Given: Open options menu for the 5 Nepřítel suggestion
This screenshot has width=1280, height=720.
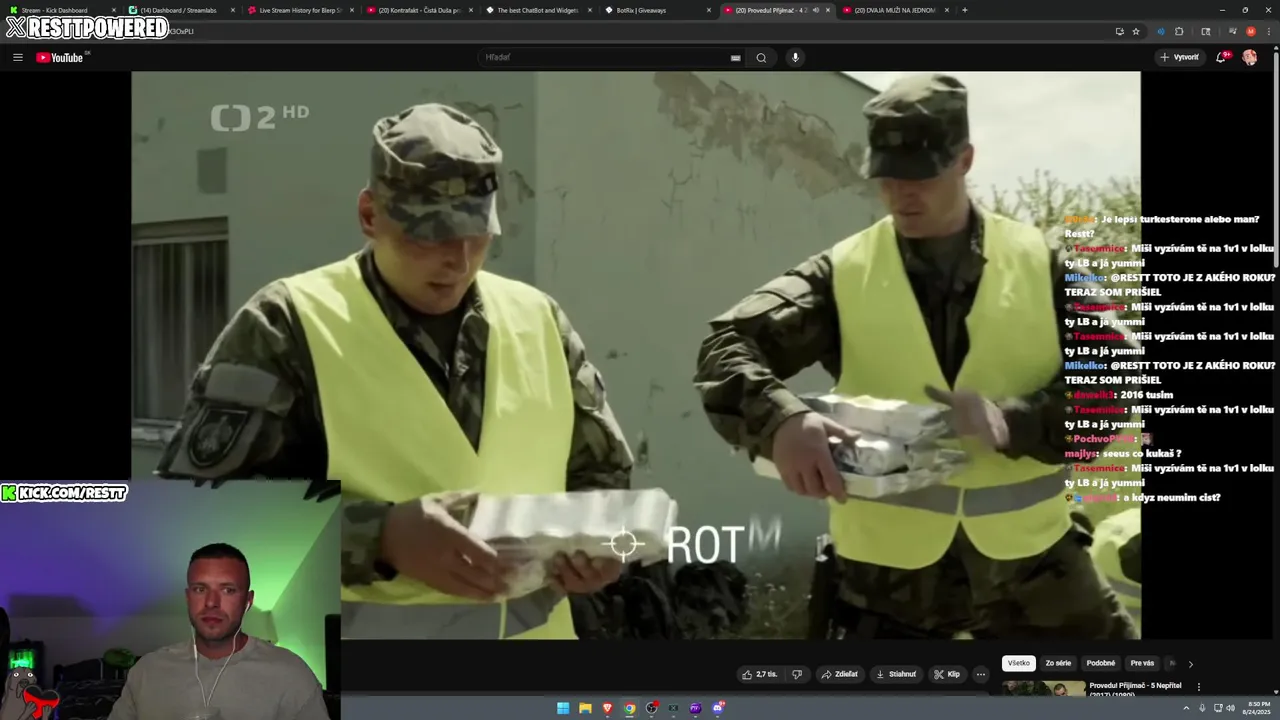Looking at the screenshot, I should click(x=1199, y=687).
